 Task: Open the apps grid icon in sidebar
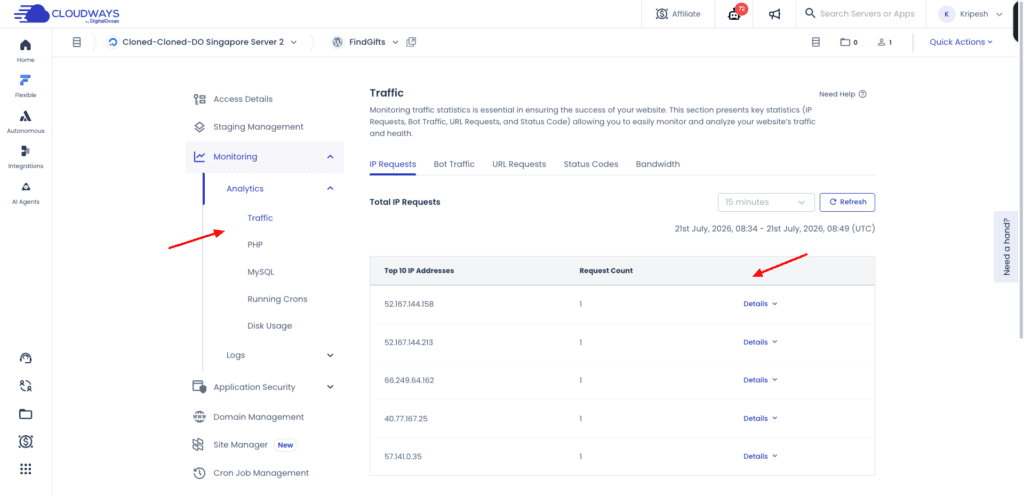pyautogui.click(x=25, y=469)
